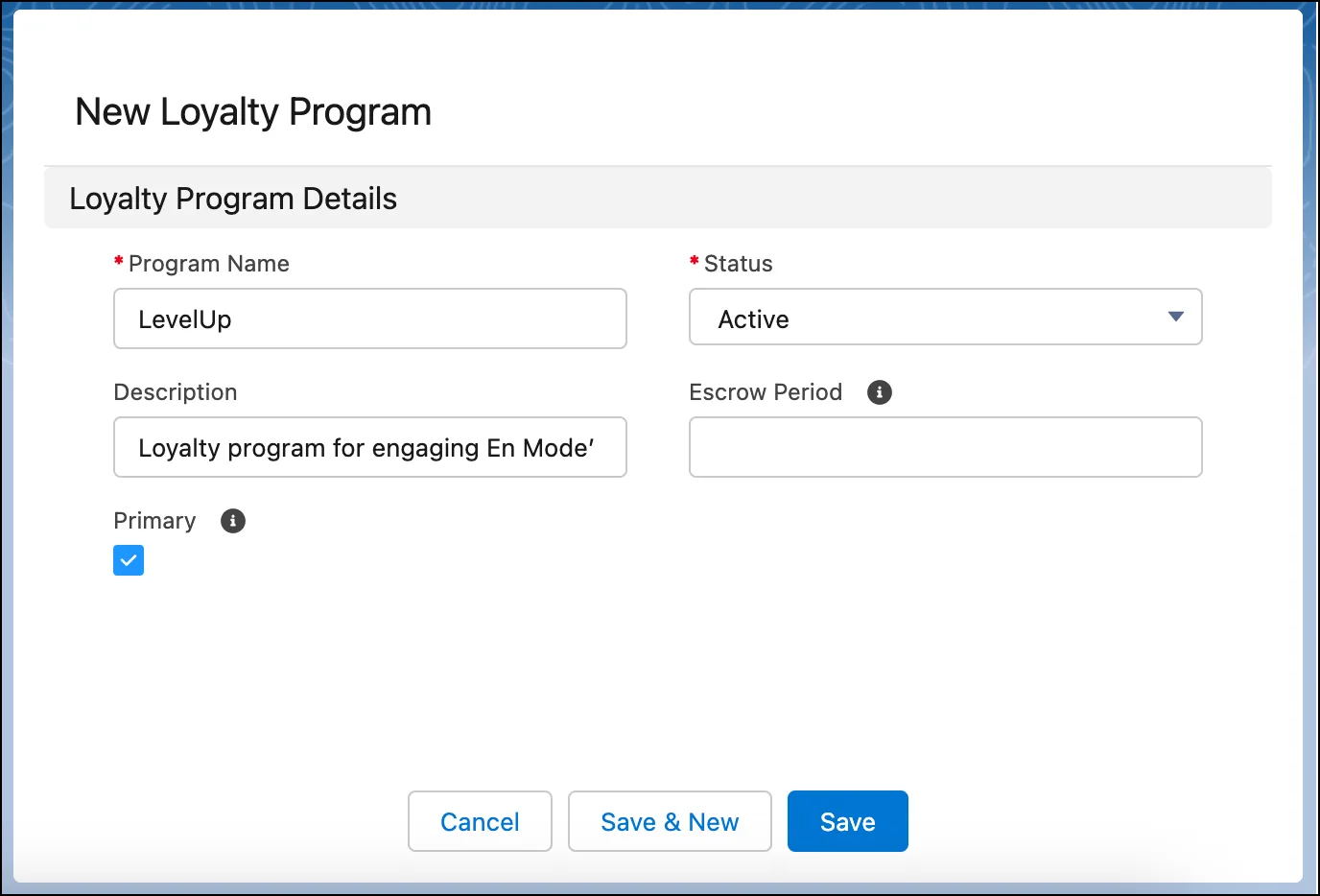Cancel creating the loyalty program
This screenshot has width=1320, height=896.
tap(480, 821)
